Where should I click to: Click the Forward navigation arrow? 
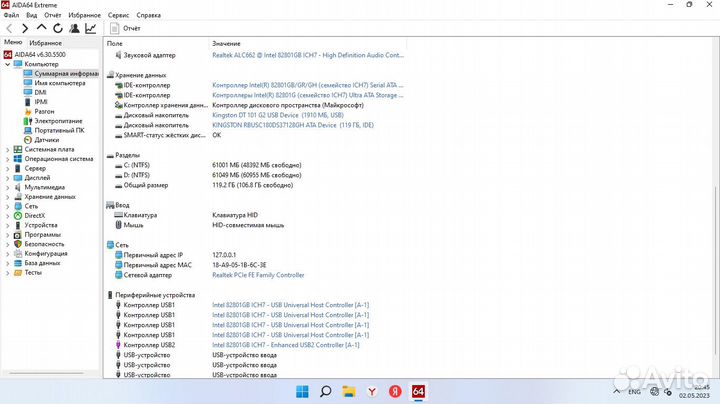click(x=25, y=28)
